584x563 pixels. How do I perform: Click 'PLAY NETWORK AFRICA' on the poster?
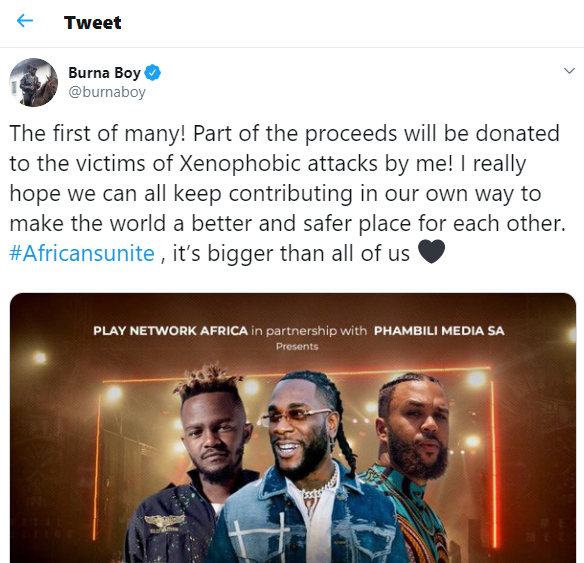[x=171, y=331]
